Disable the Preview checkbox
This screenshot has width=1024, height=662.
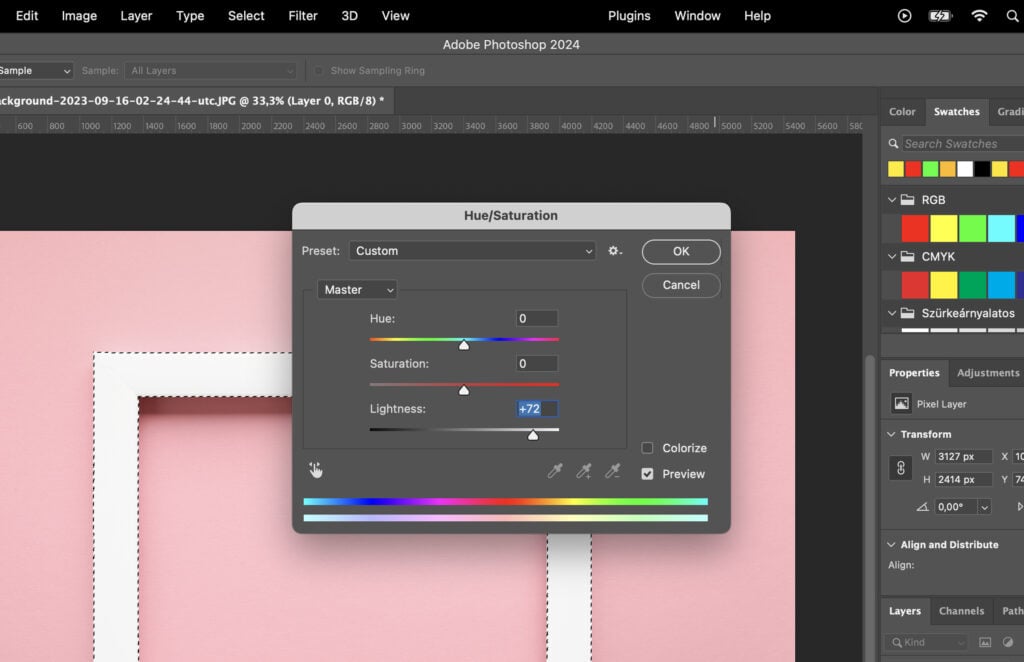pyautogui.click(x=647, y=474)
